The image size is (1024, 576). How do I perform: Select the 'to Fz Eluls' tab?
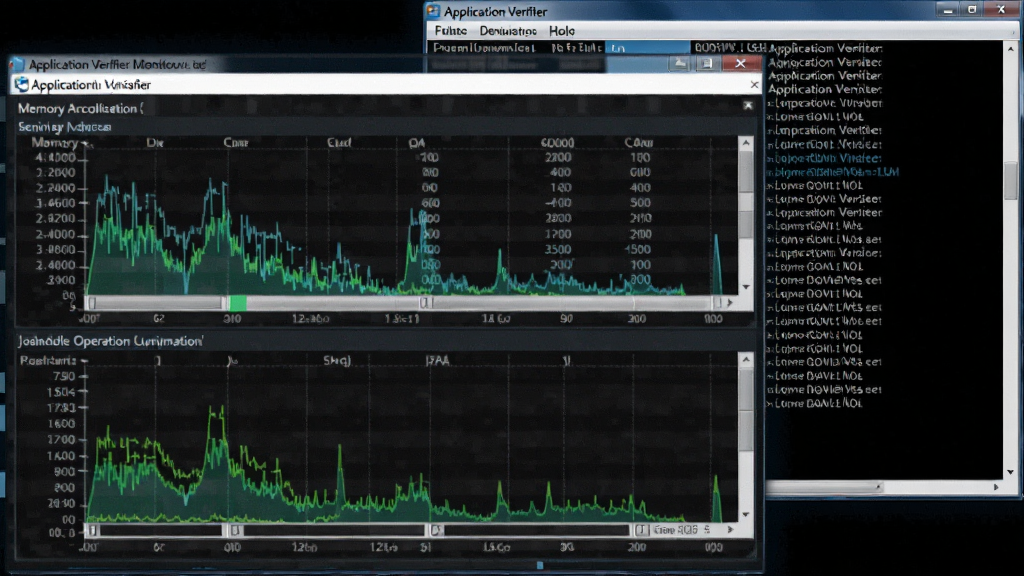[575, 48]
